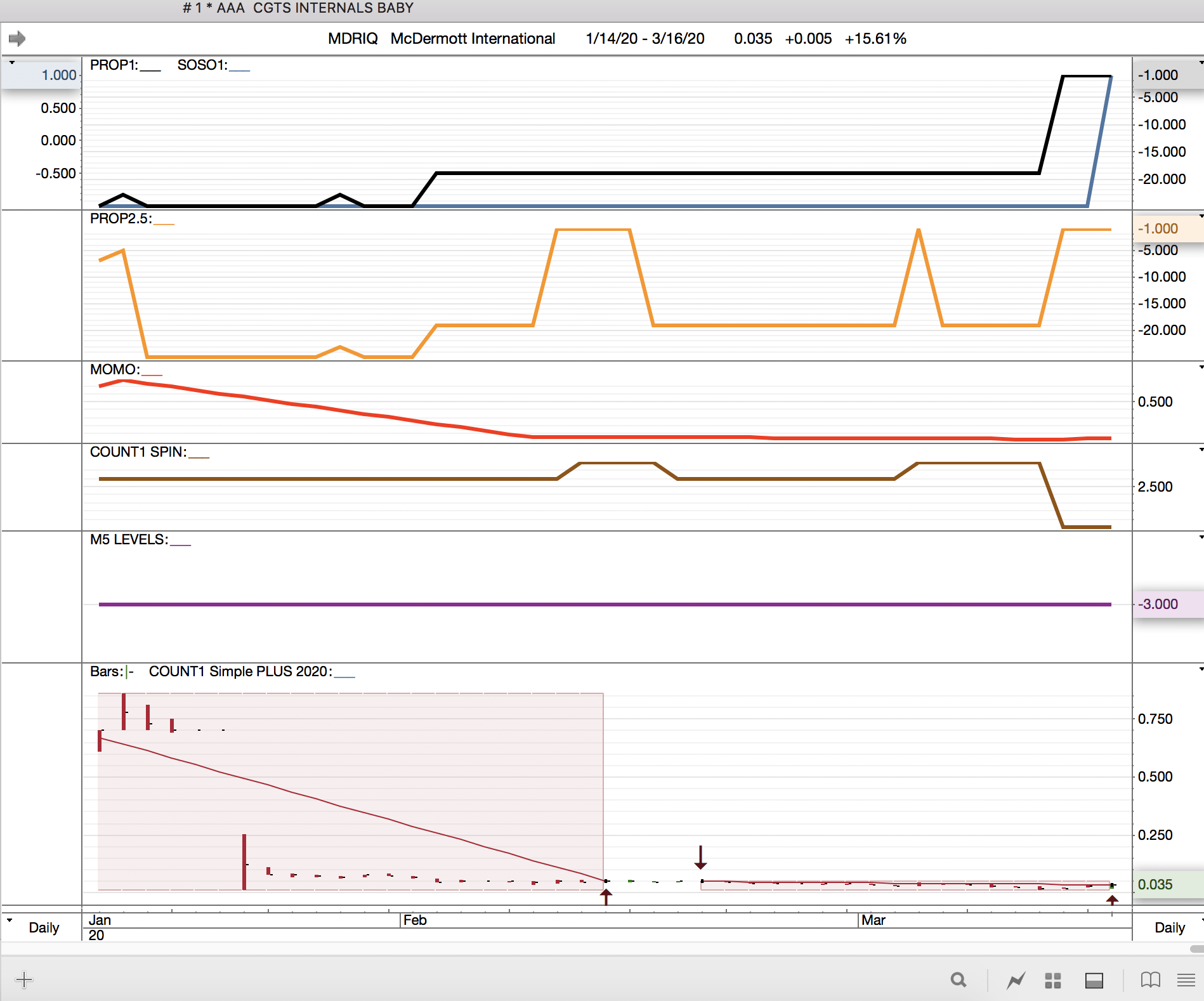
Task: Click the plus icon at bottom left
Action: tap(24, 980)
